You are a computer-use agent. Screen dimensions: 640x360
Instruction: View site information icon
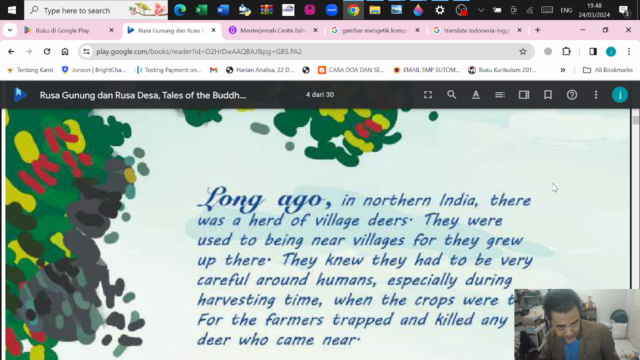86,51
